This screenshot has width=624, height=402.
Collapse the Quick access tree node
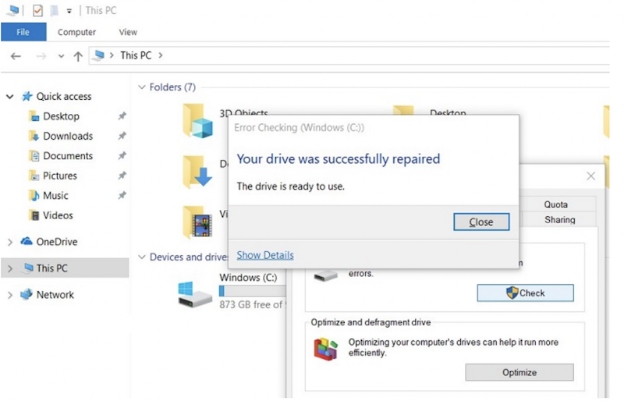[x=10, y=96]
